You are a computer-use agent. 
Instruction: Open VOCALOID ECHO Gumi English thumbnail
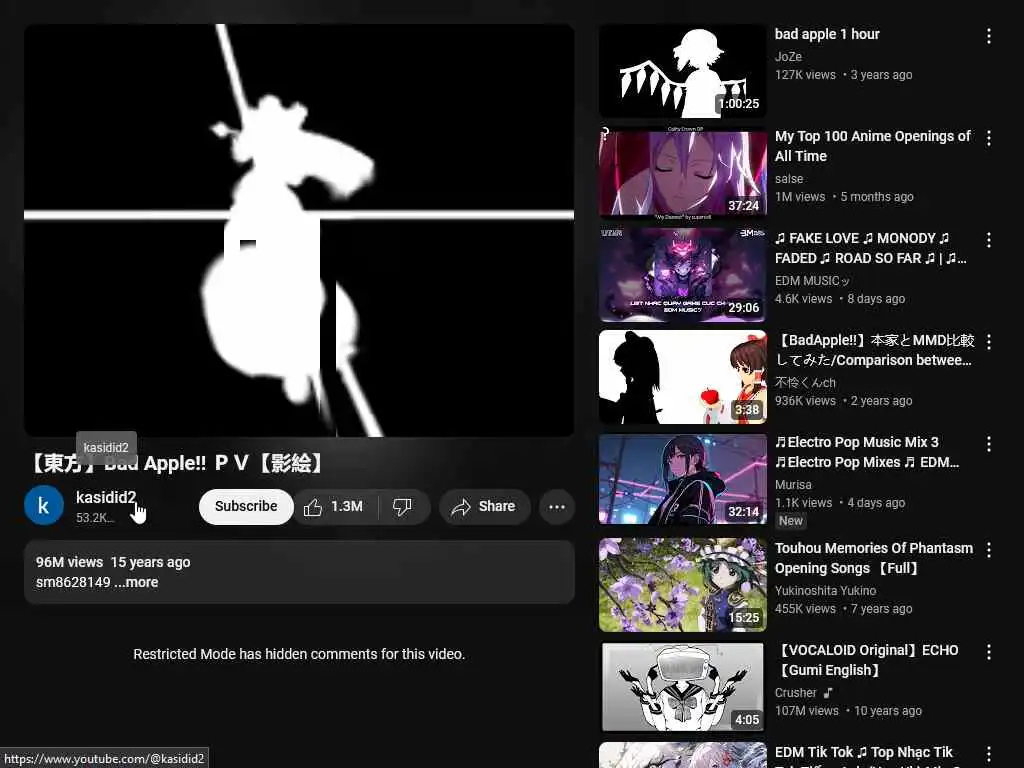pyautogui.click(x=682, y=687)
